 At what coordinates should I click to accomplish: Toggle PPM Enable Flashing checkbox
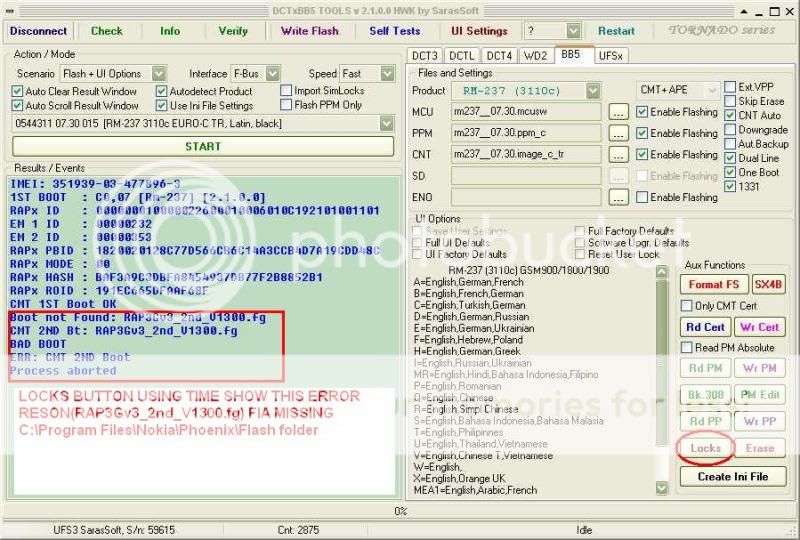[642, 133]
